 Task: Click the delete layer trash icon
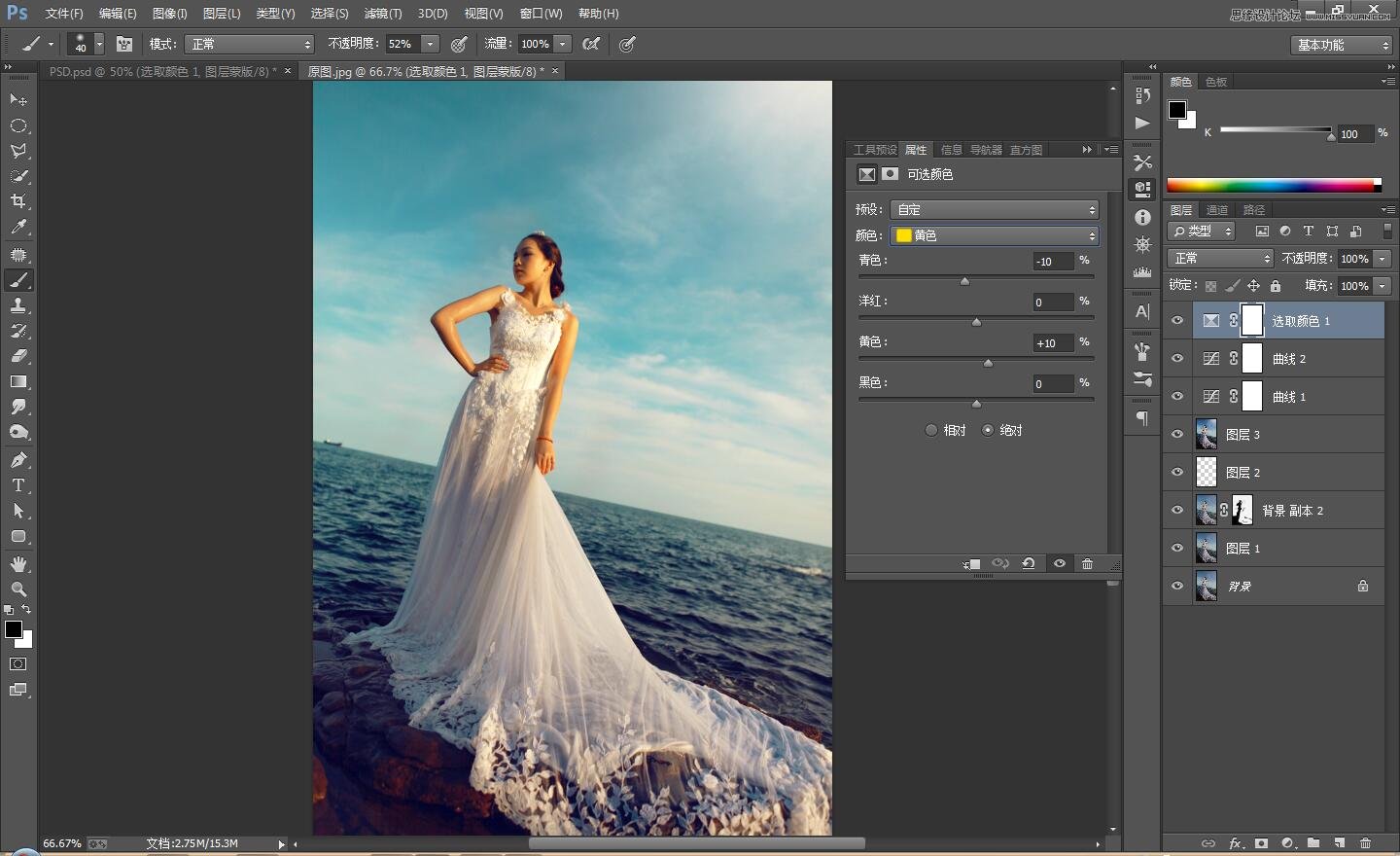click(x=1365, y=843)
